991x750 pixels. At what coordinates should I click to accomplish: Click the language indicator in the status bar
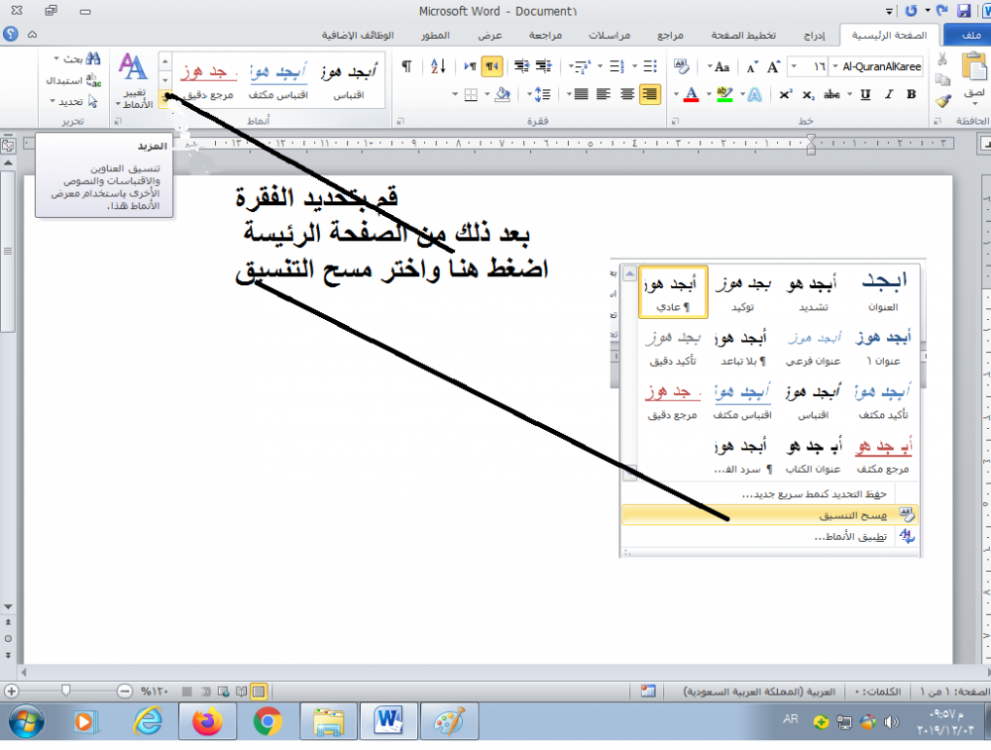point(759,692)
